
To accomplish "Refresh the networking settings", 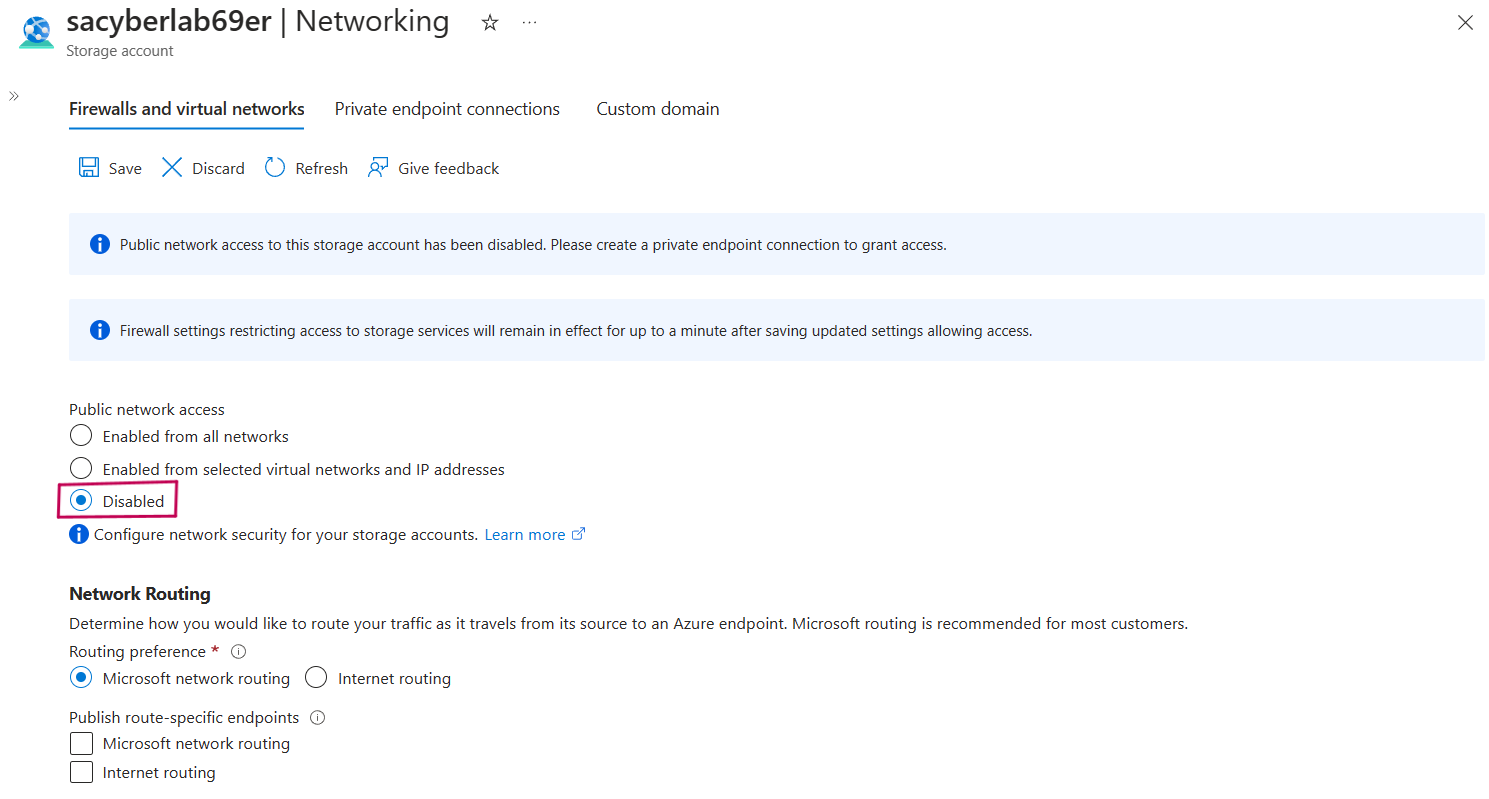I will tap(274, 167).
